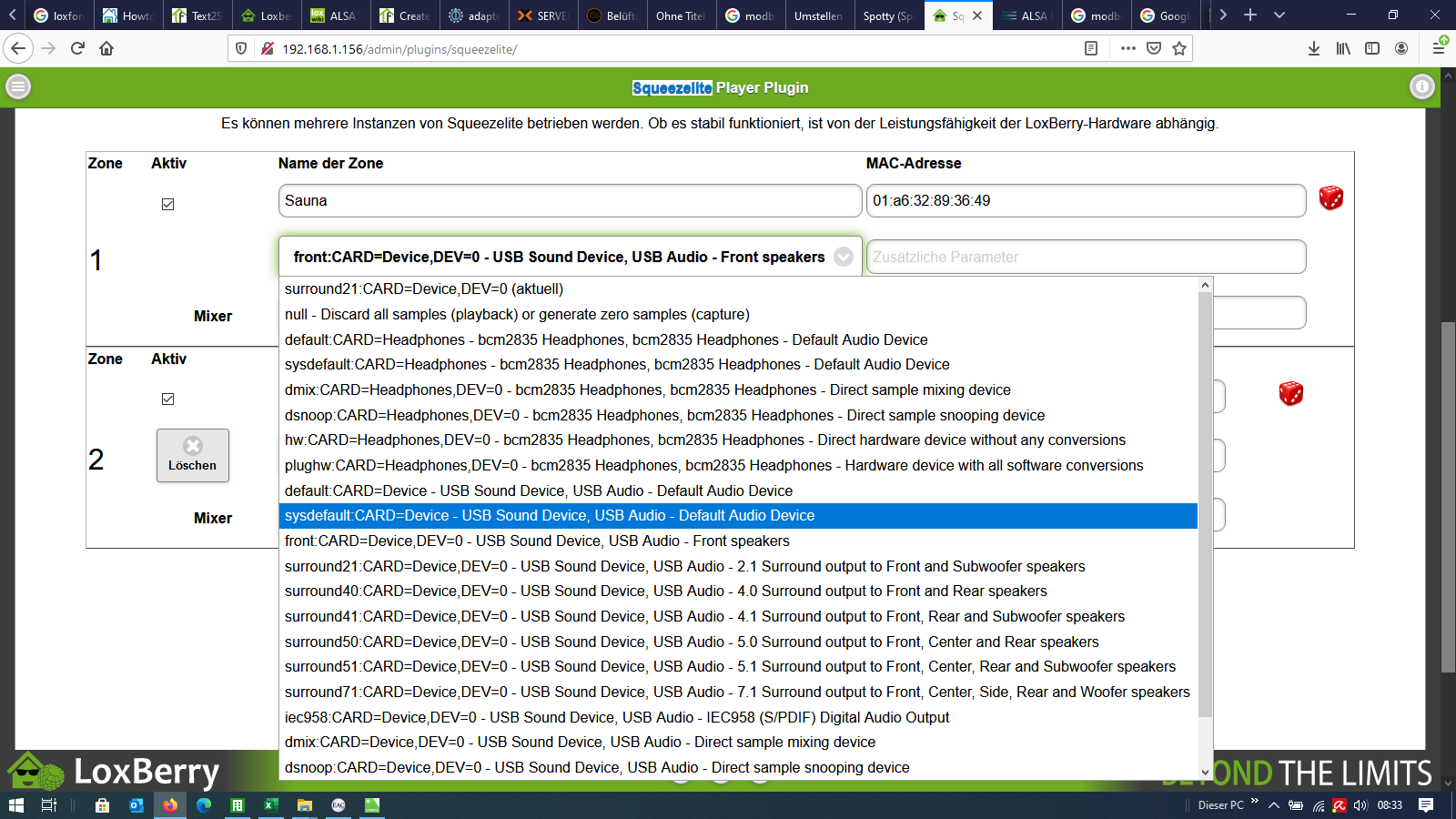The width and height of the screenshot is (1456, 819).
Task: Select front:CARD=Device Front speakers option
Action: pos(739,541)
